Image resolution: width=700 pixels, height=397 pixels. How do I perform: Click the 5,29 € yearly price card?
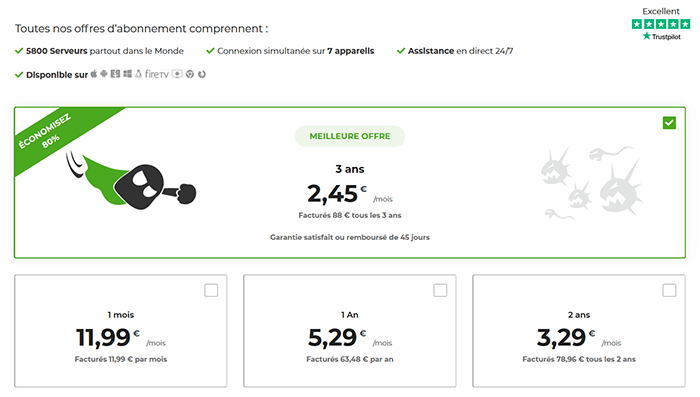tap(350, 331)
